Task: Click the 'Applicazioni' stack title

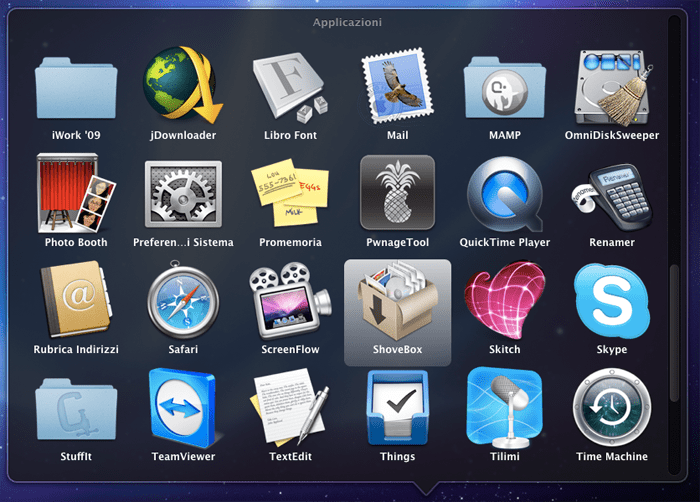Action: click(347, 22)
